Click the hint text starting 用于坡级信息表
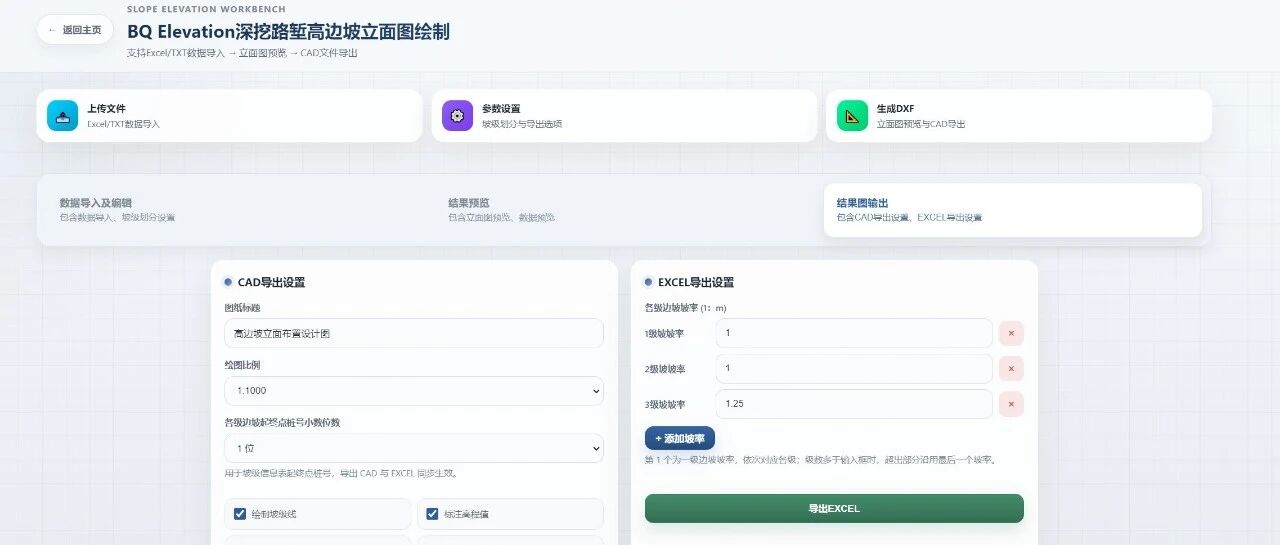This screenshot has height=545, width=1280. 341,473
